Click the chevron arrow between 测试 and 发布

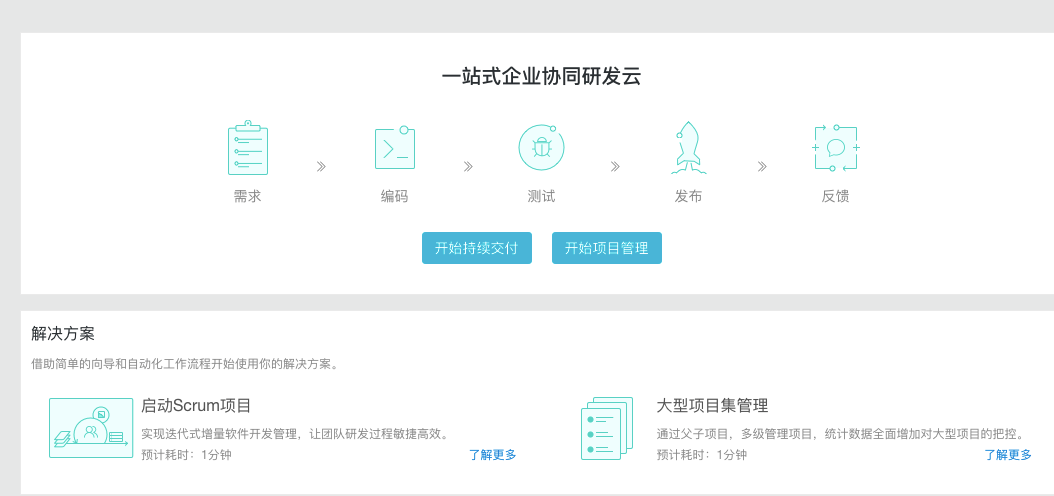[x=615, y=166]
